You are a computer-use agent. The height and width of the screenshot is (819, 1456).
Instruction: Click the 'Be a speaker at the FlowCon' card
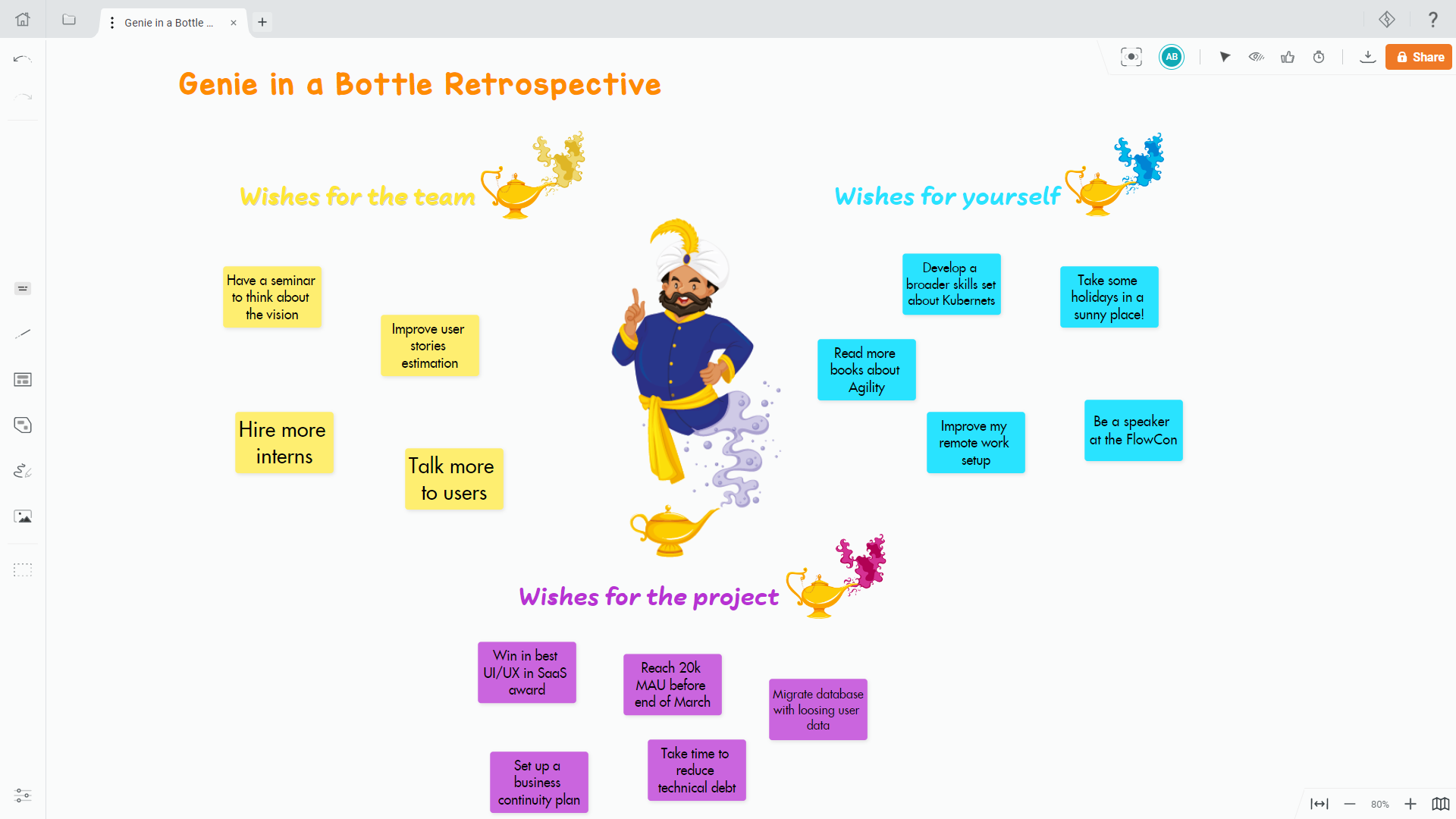tap(1133, 430)
